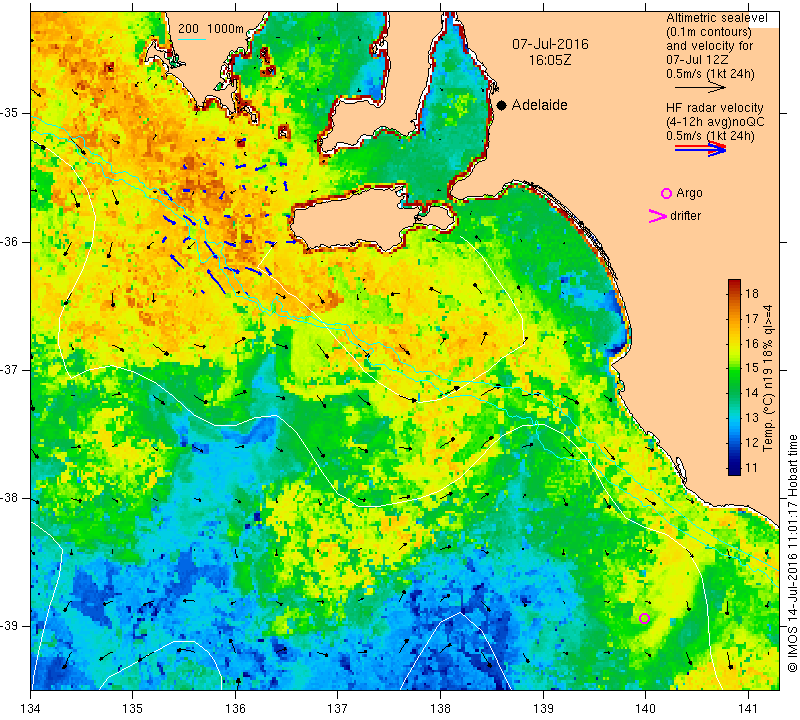Click longitude axis label 140
This screenshot has width=800, height=720.
[645, 709]
